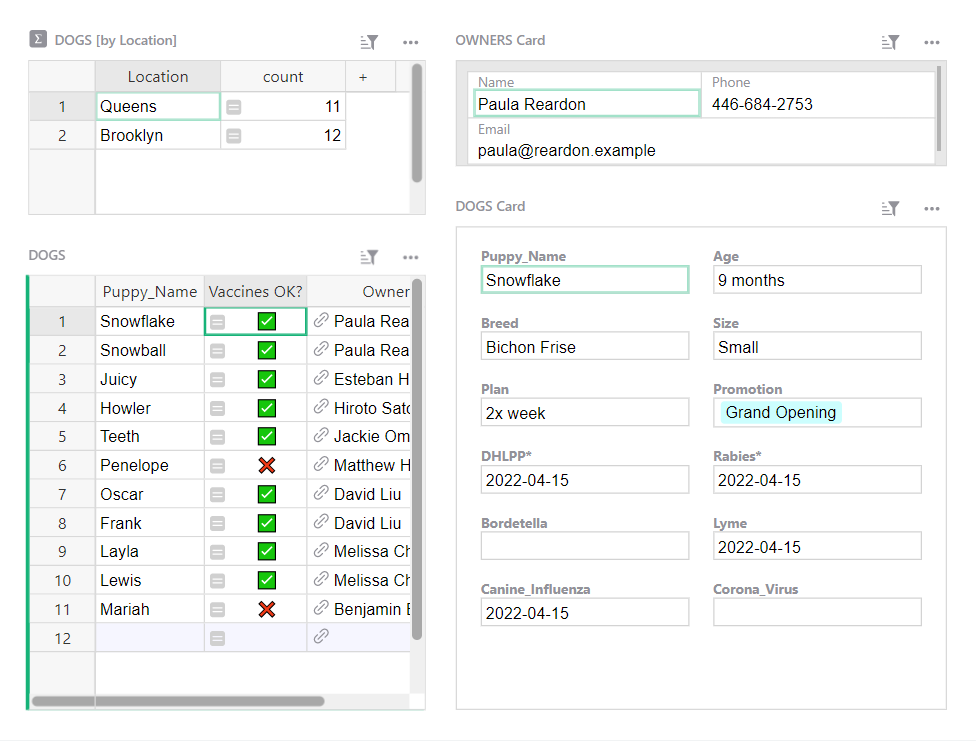Select the Puppy_Name column header

coord(149,292)
